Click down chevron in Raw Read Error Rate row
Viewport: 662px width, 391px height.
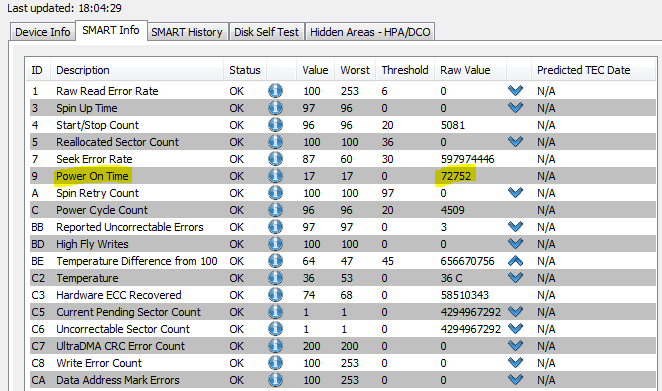[x=515, y=91]
